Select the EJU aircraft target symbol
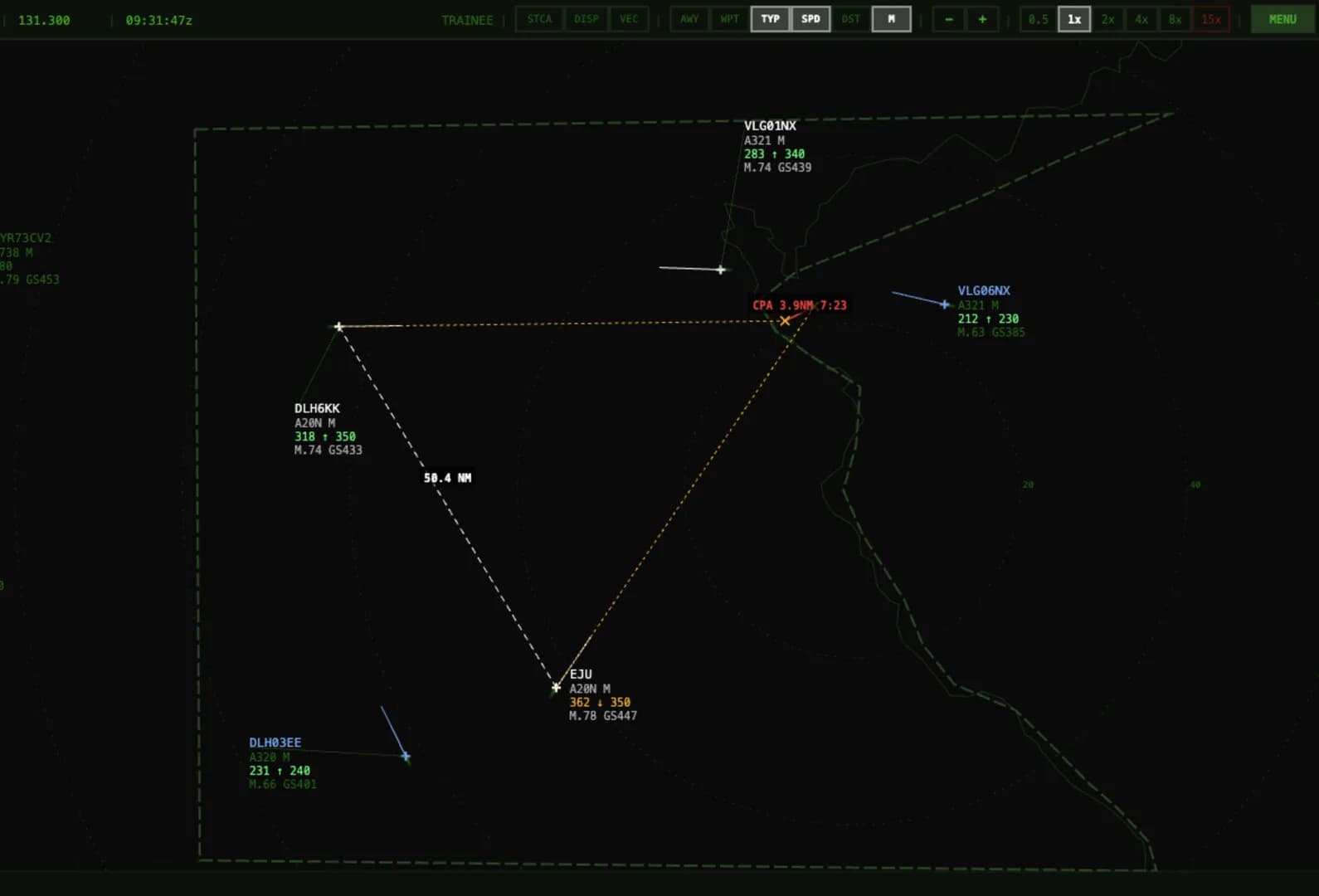The image size is (1319, 896). click(x=556, y=688)
